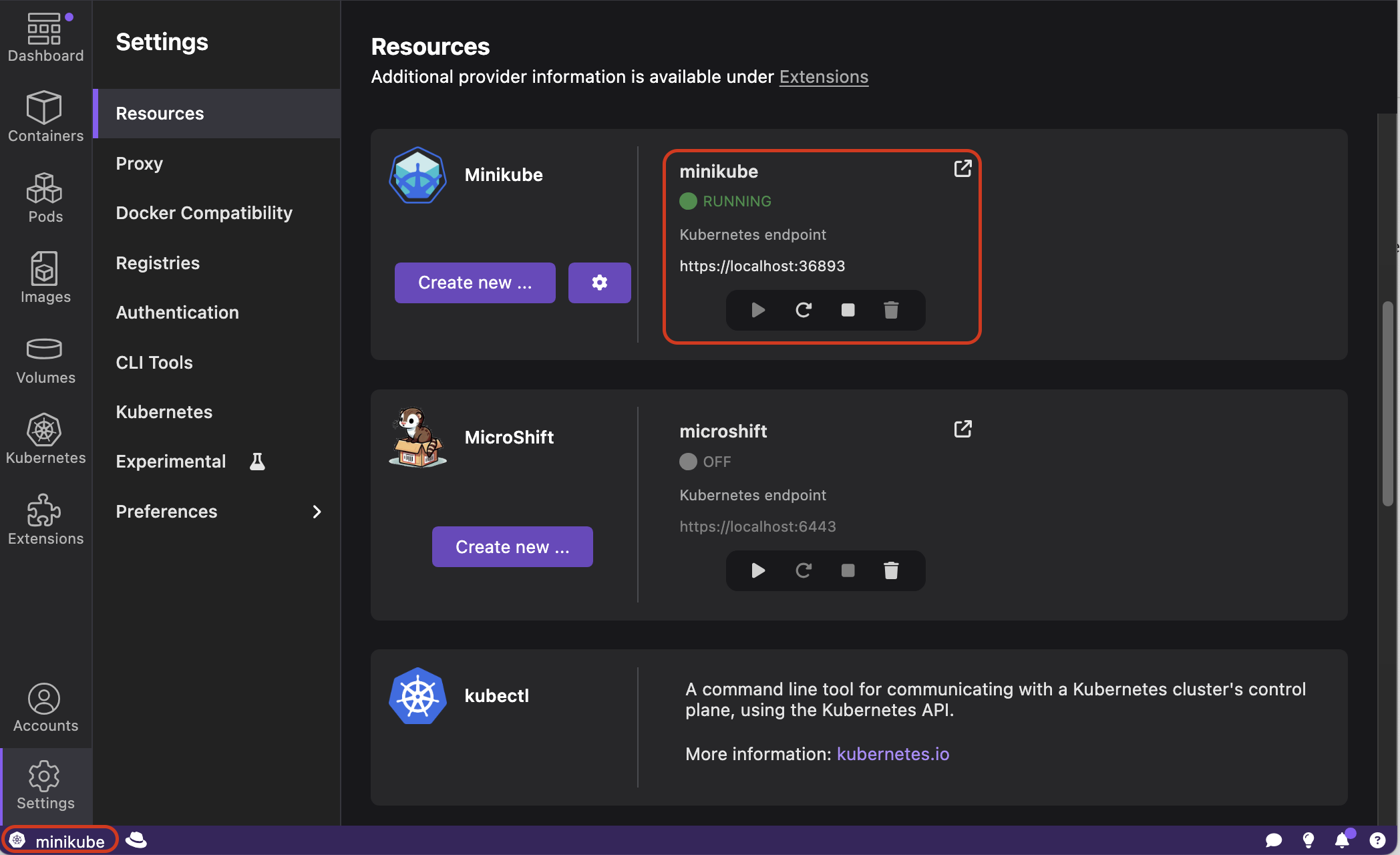Expand the Preferences submenu chevron

pyautogui.click(x=317, y=512)
